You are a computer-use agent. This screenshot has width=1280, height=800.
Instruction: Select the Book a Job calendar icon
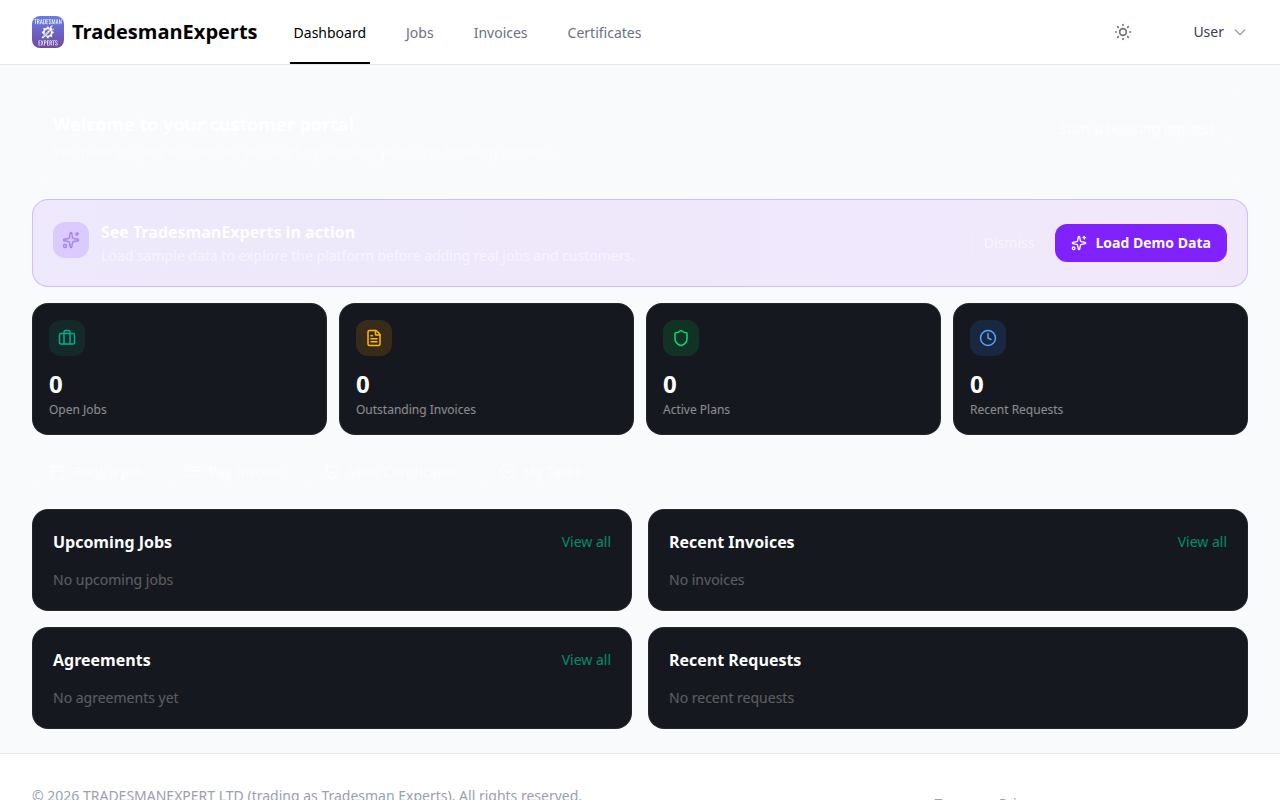click(58, 471)
